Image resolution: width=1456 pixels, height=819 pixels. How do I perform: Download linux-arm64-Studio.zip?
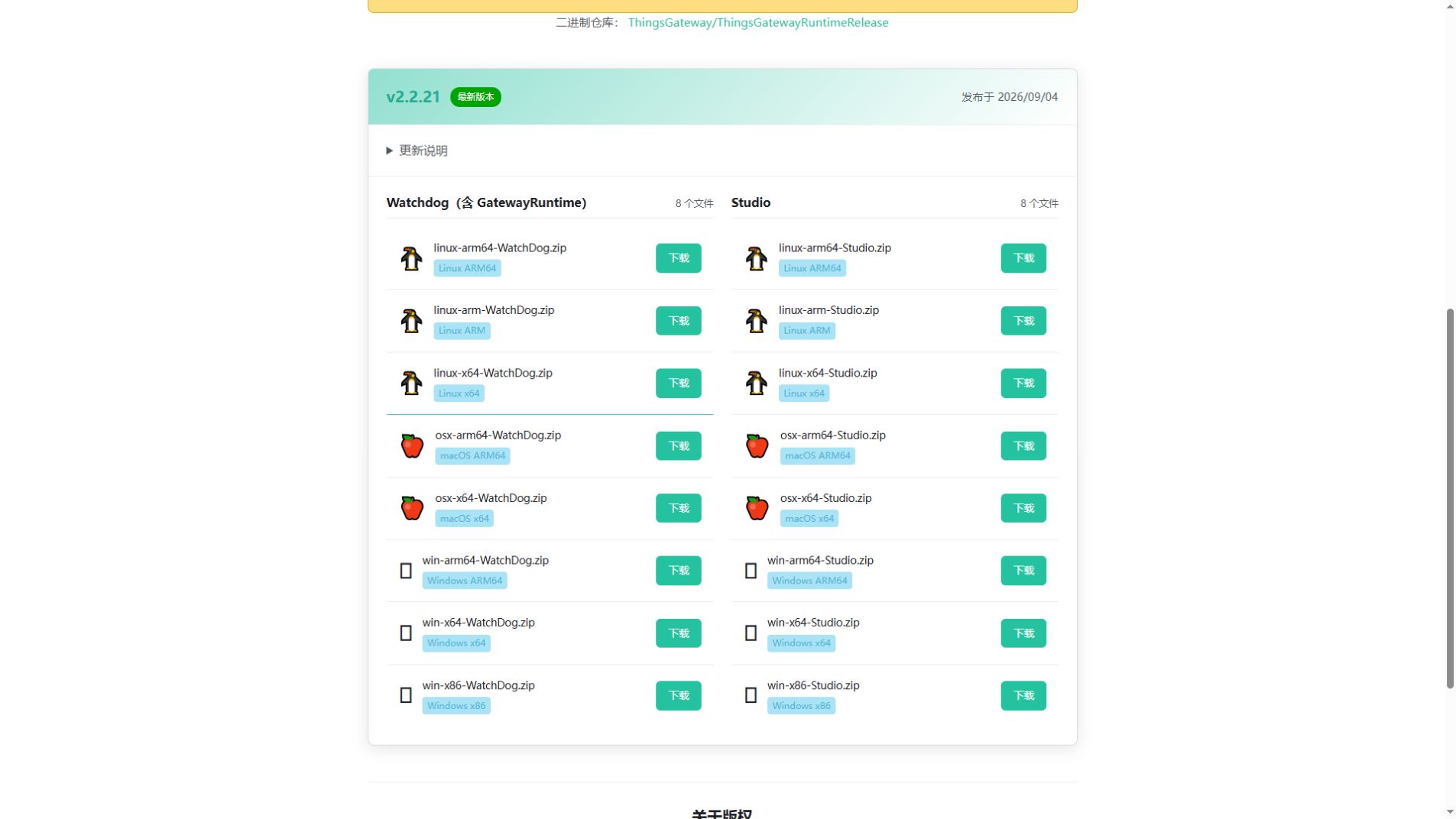[x=1023, y=258]
